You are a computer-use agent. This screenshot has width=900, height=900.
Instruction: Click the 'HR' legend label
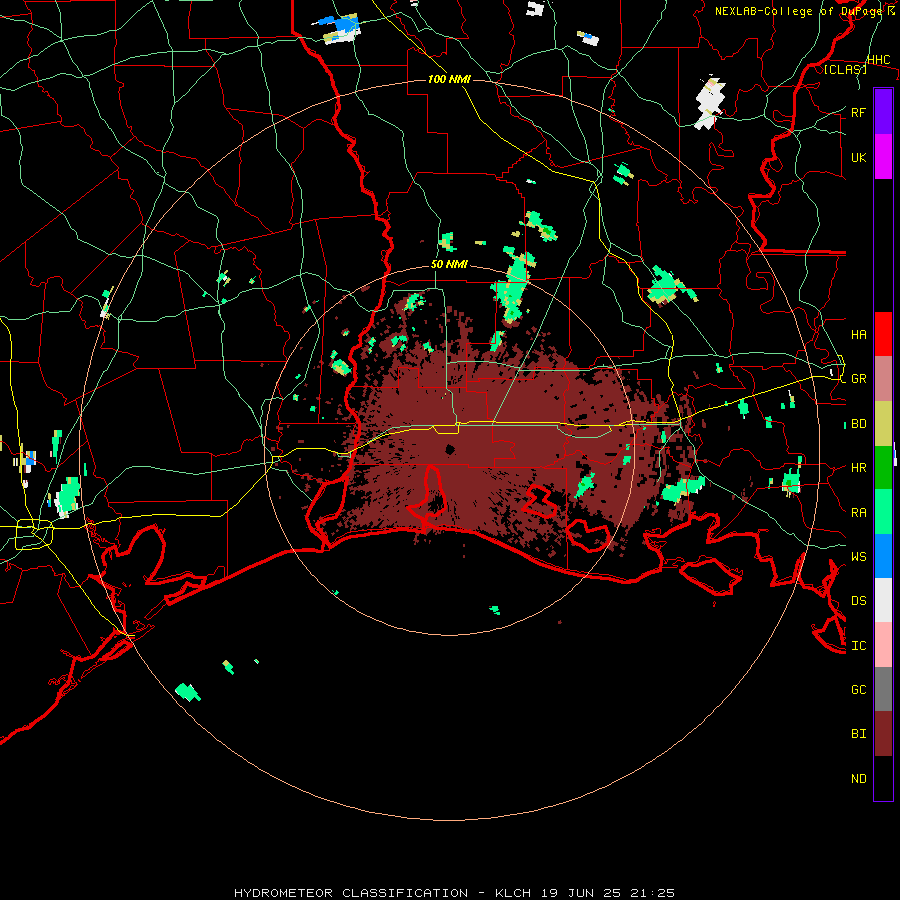pyautogui.click(x=858, y=468)
